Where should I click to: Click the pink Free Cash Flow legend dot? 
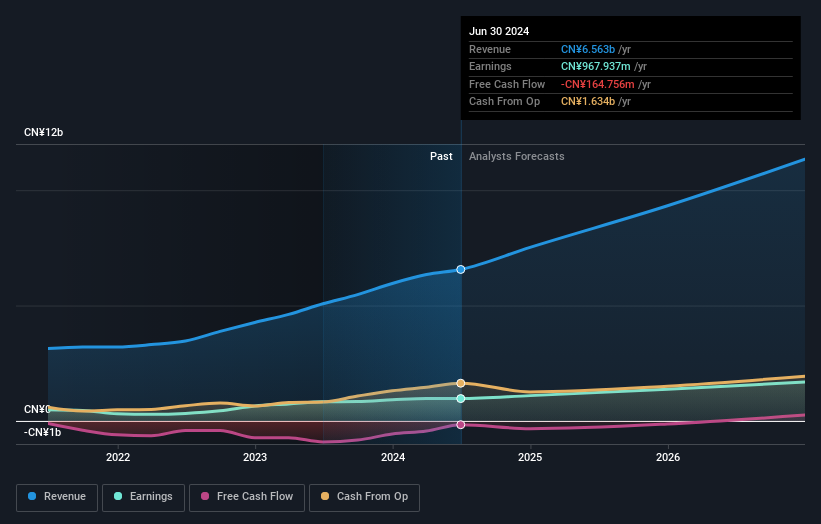tap(205, 496)
